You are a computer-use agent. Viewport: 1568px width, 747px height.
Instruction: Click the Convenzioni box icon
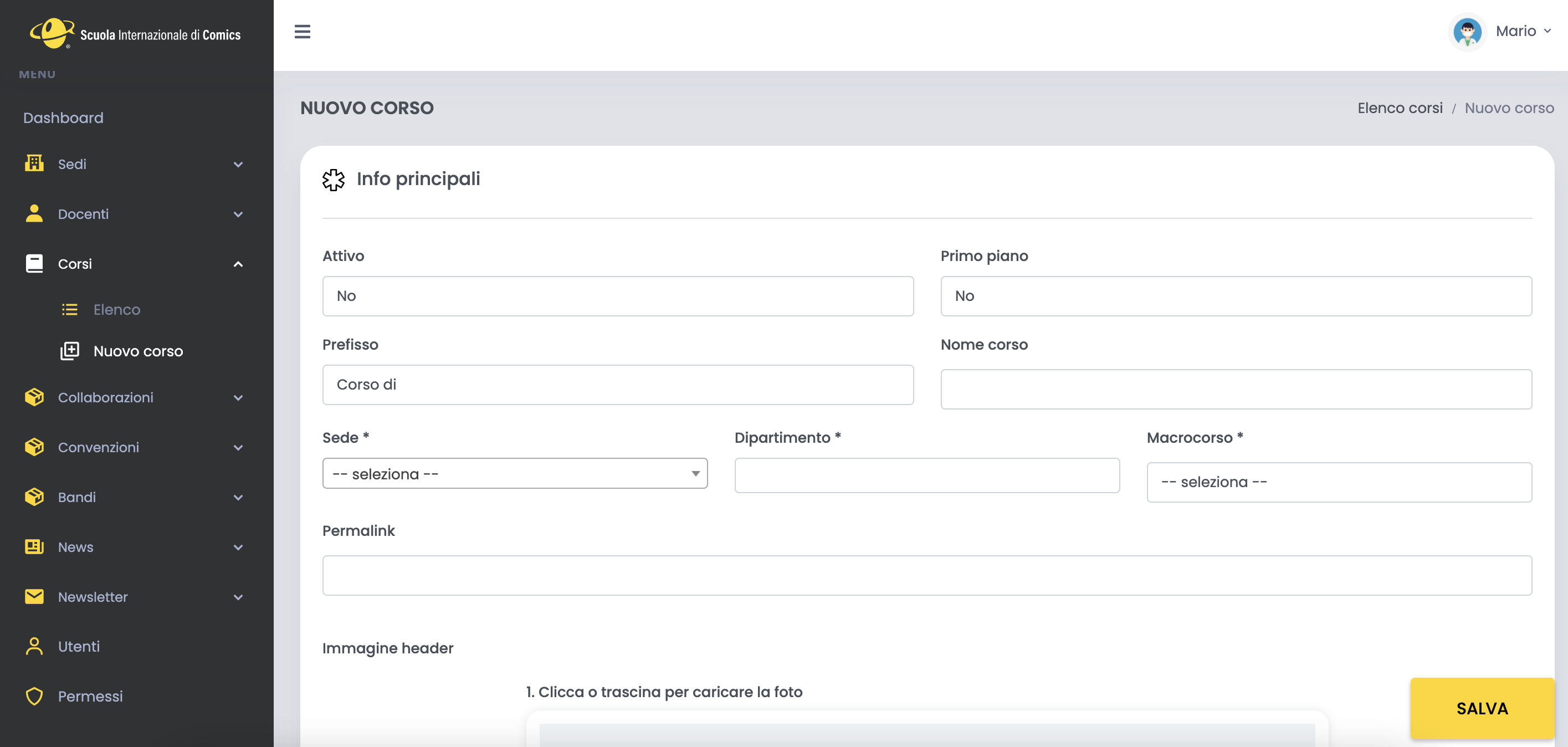(x=34, y=447)
